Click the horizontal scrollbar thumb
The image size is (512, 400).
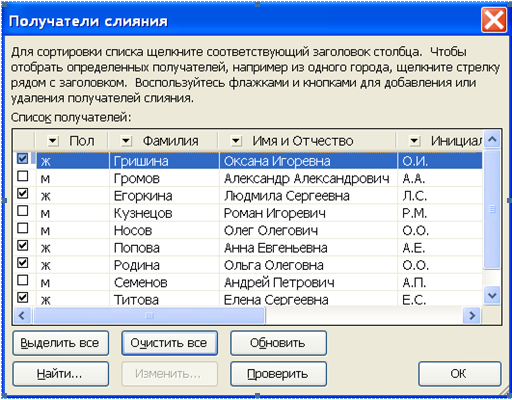click(149, 315)
